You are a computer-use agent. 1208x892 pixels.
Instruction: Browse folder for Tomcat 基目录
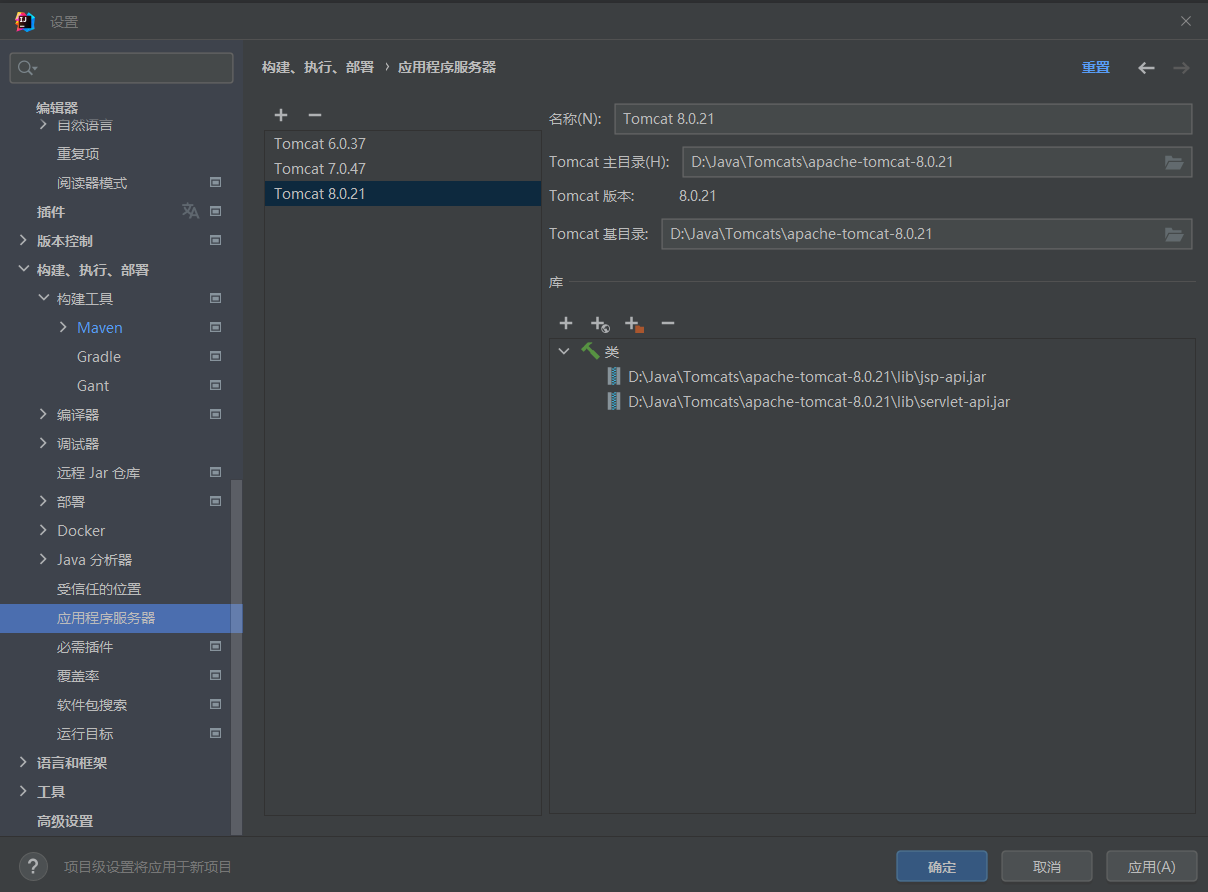point(1174,234)
